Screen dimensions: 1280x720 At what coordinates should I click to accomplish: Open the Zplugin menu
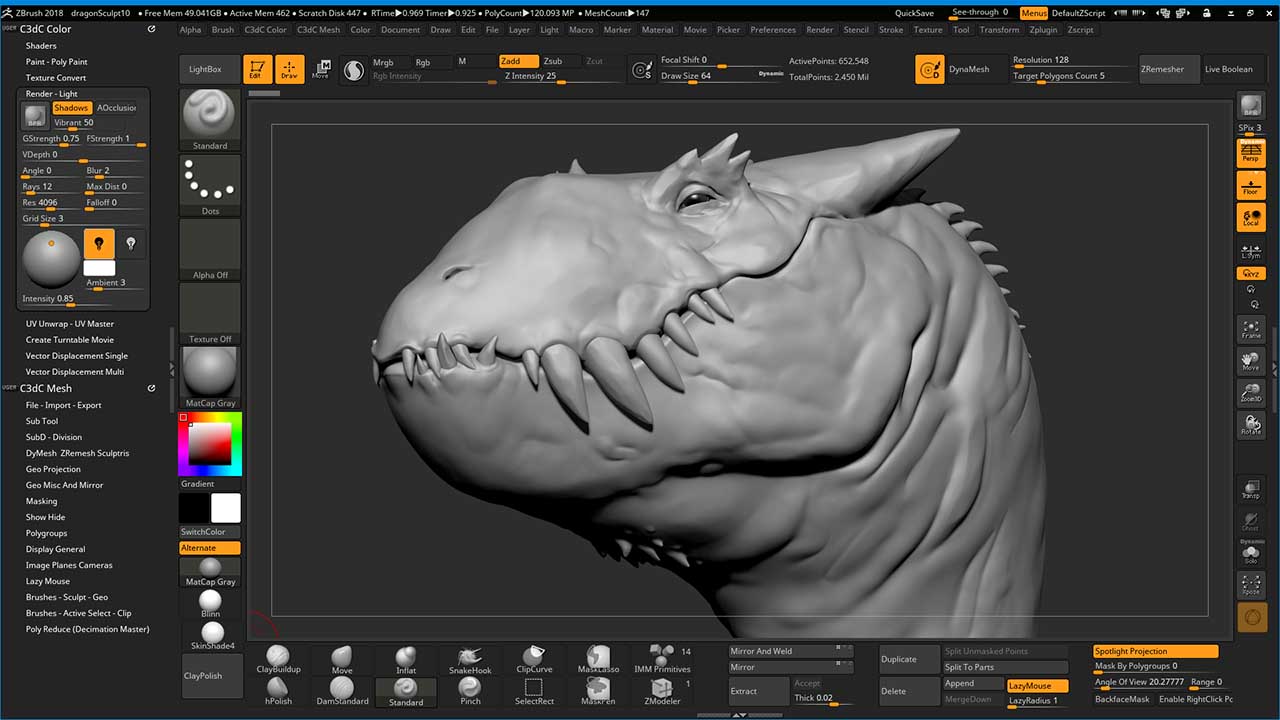(1043, 30)
